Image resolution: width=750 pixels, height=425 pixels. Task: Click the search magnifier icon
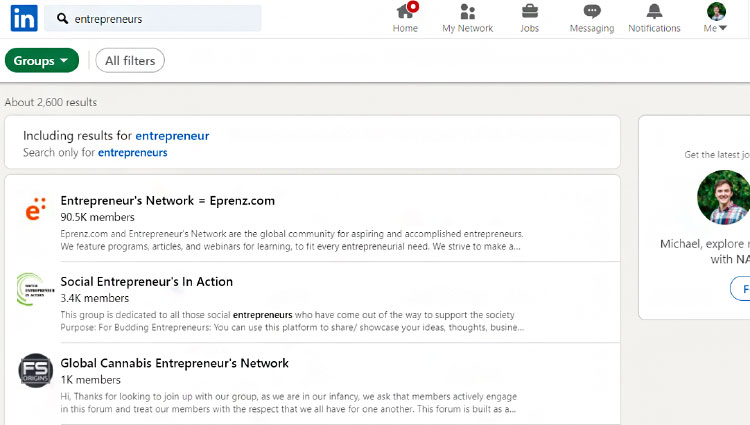(x=62, y=19)
